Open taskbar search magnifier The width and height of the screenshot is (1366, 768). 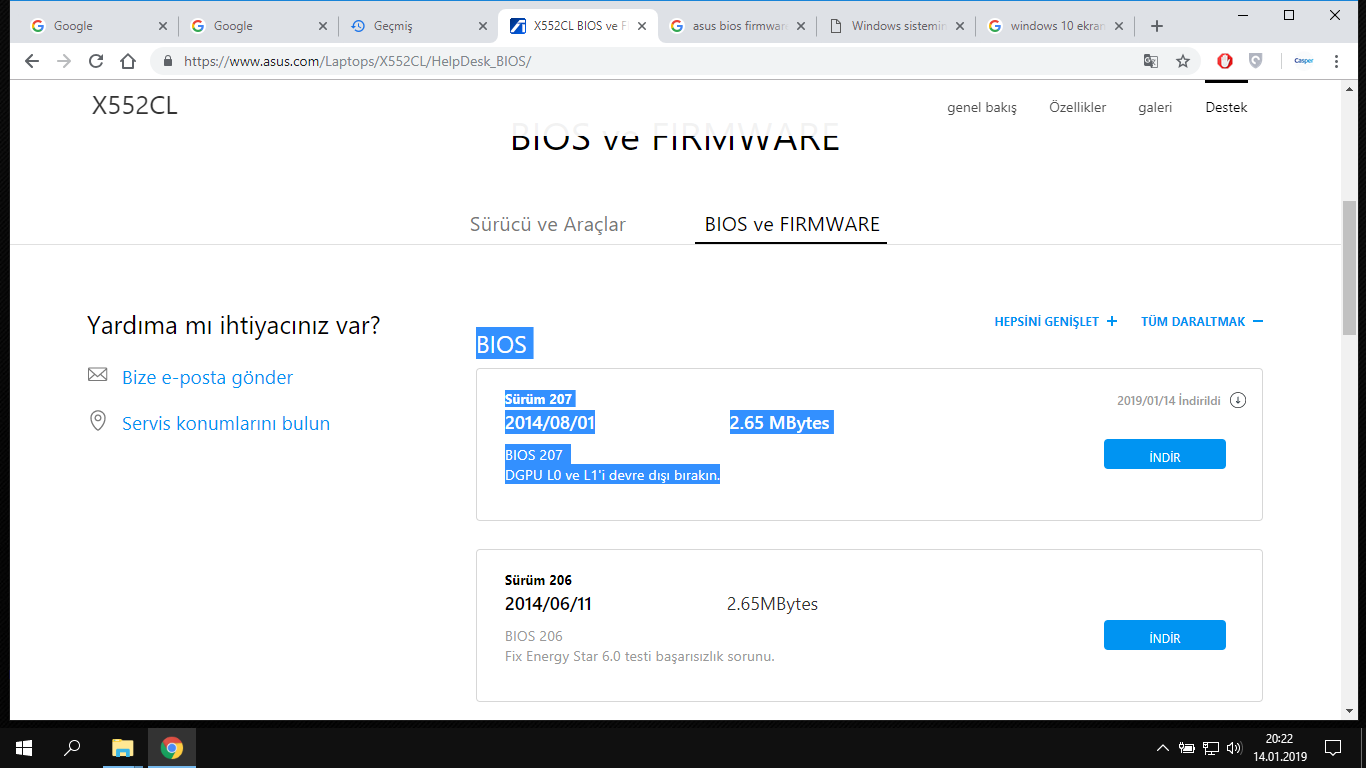click(x=72, y=748)
